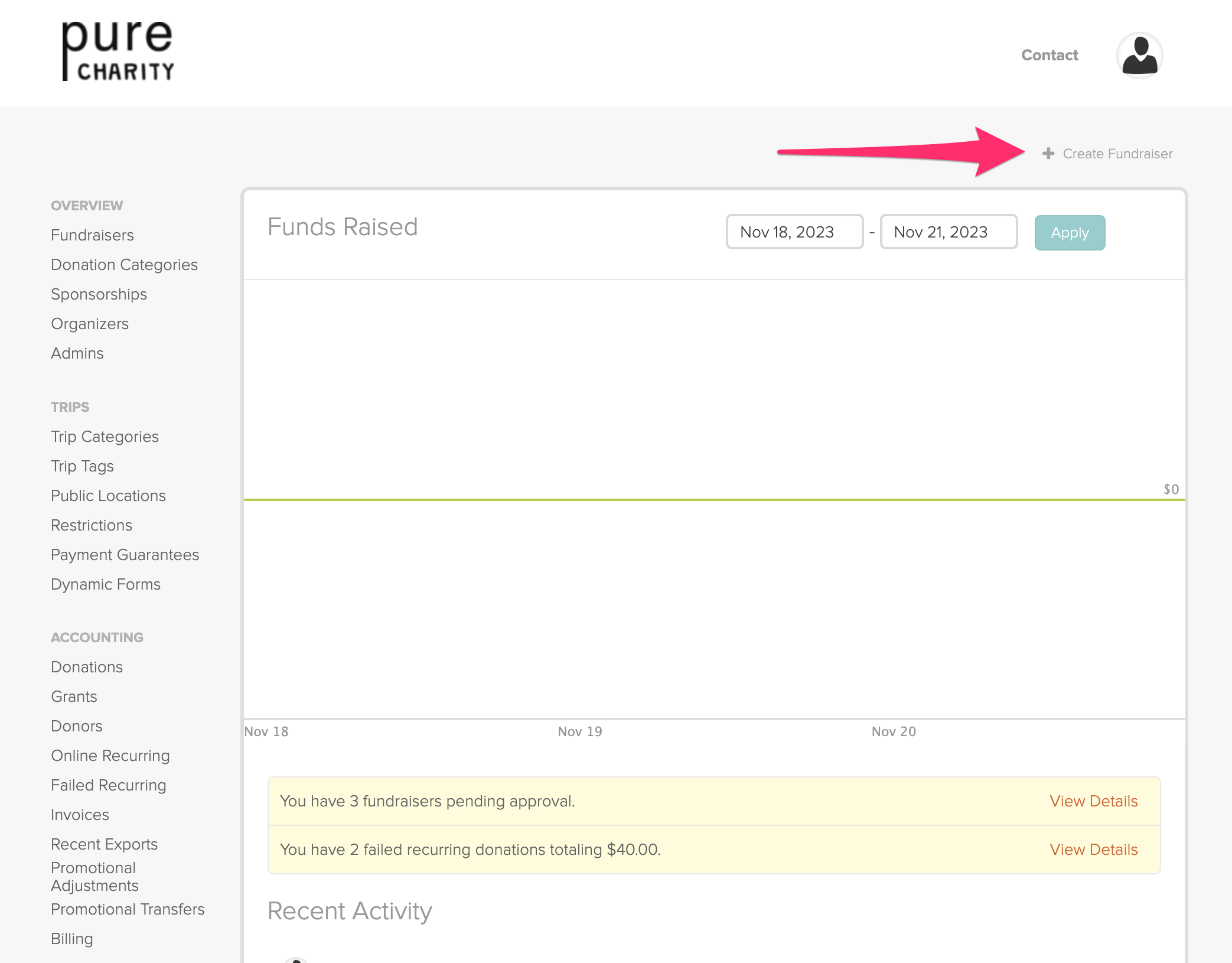Open Sponsorships in the sidebar

[99, 294]
